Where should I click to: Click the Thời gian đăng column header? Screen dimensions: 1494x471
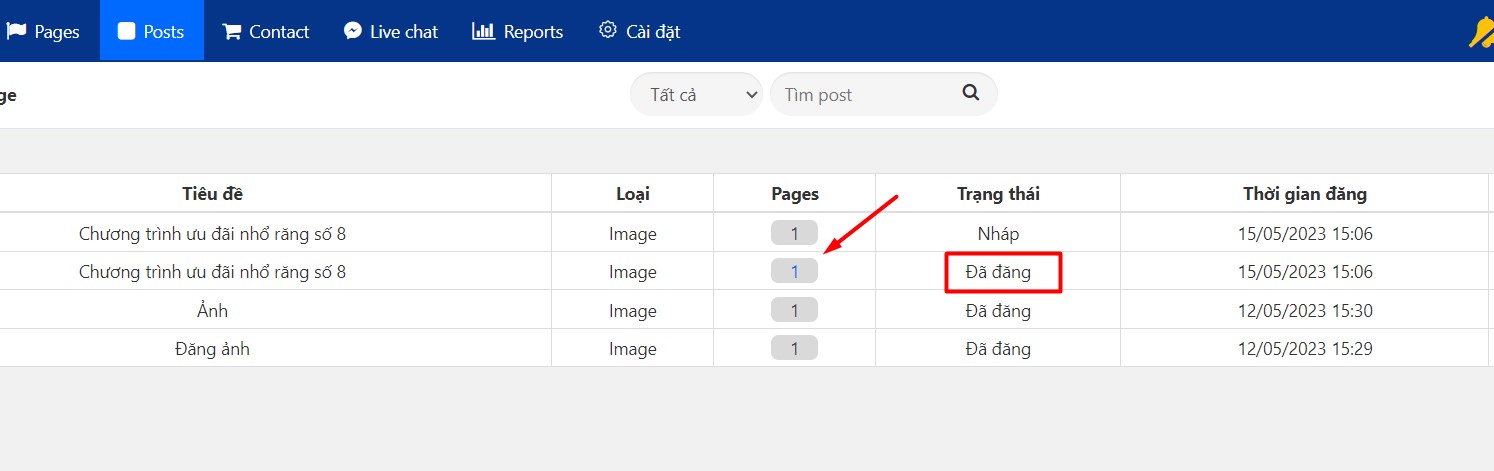click(1304, 194)
